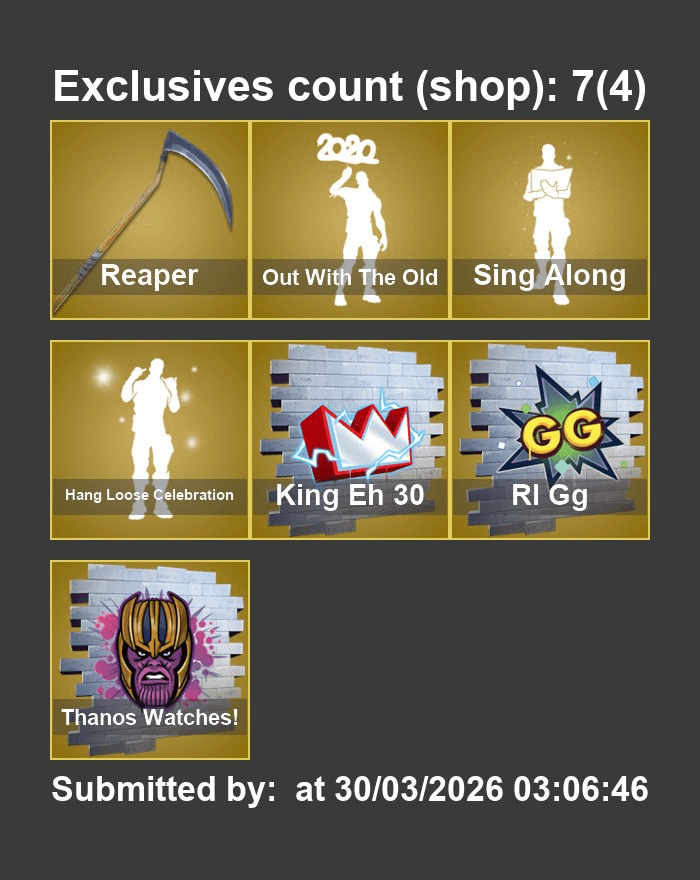Select the Rl Gg spray tile

tap(550, 440)
